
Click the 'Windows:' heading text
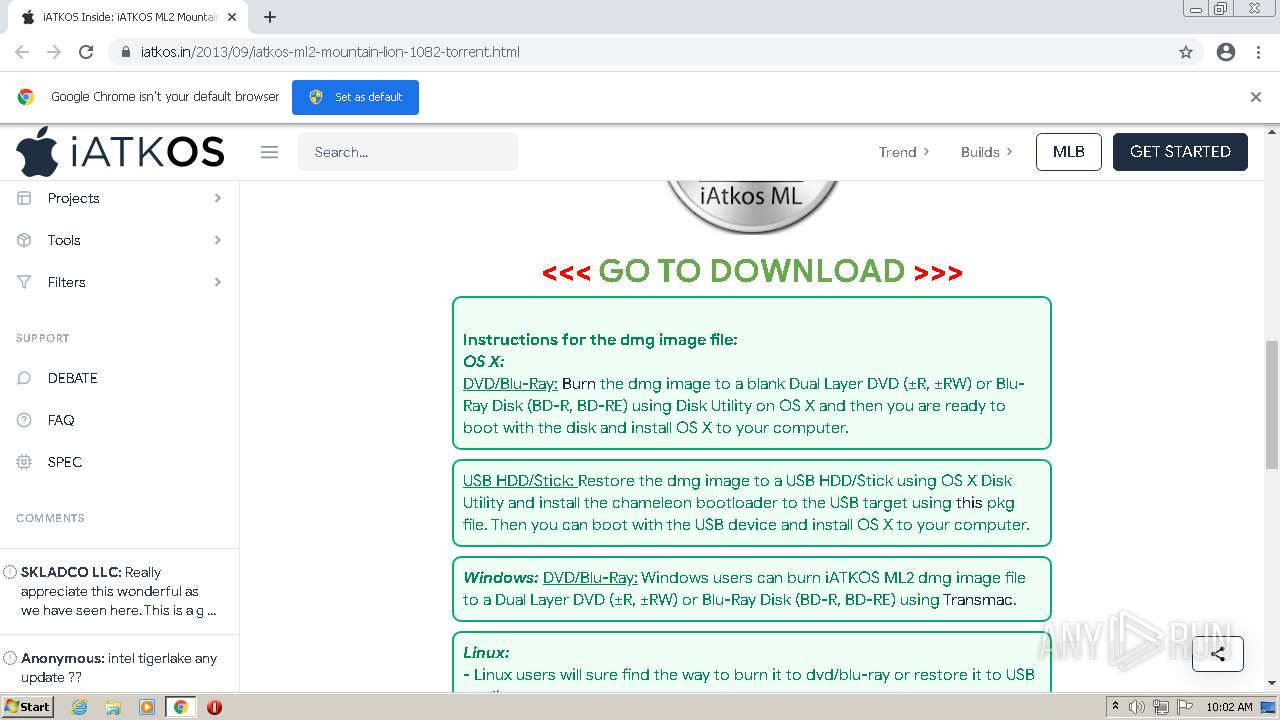pos(500,578)
